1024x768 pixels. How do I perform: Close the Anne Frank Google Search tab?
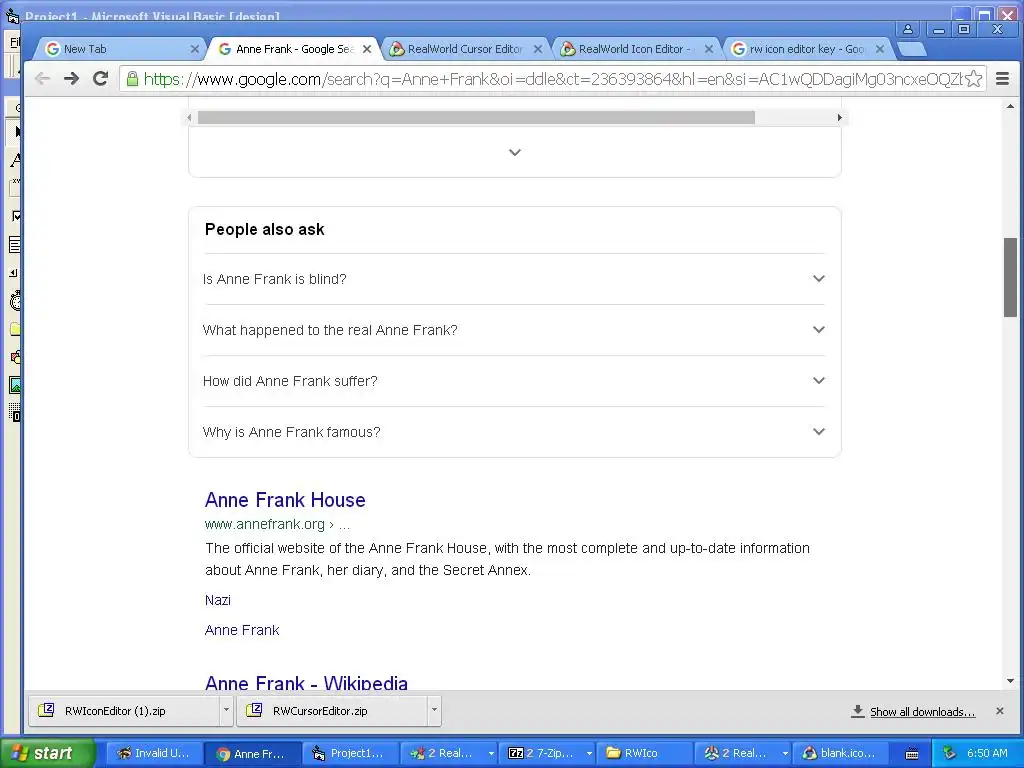pyautogui.click(x=367, y=49)
